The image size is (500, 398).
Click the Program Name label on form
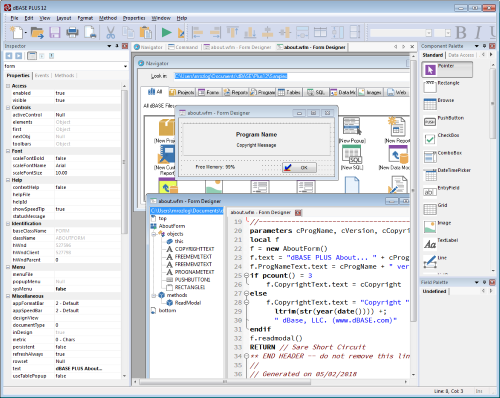pyautogui.click(x=256, y=134)
